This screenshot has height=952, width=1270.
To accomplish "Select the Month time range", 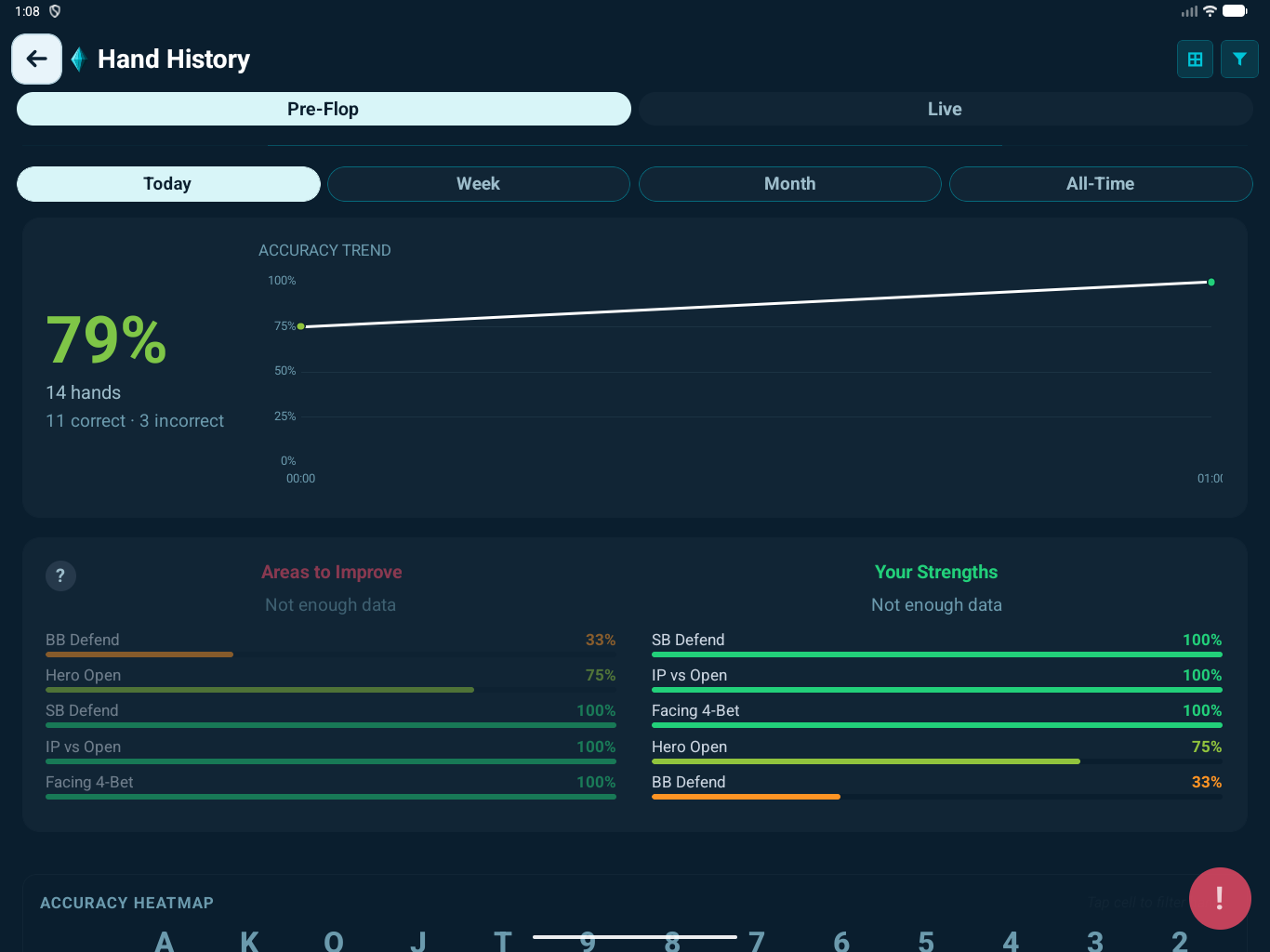I will [789, 184].
